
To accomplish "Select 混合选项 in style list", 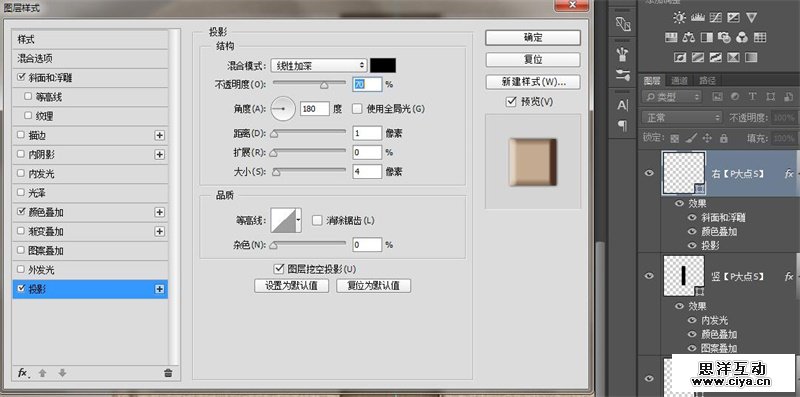I will click(90, 59).
